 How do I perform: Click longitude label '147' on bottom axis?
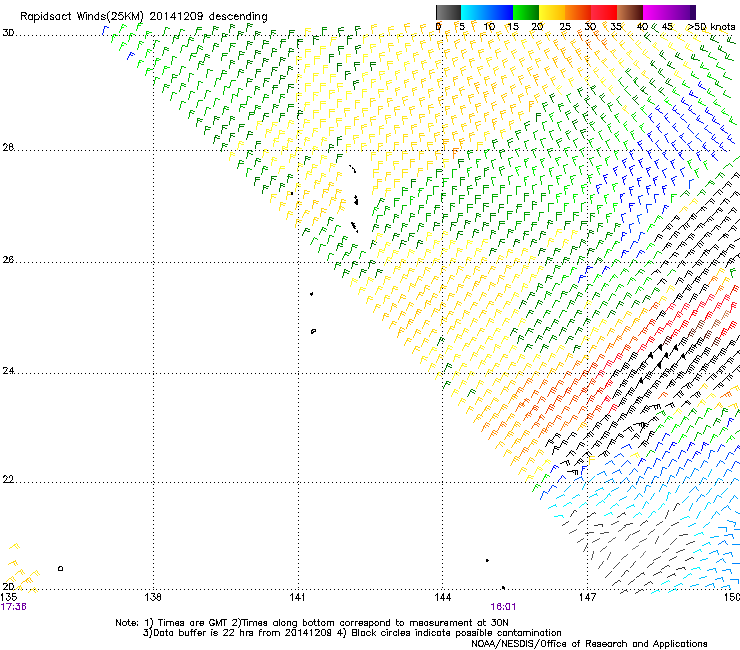tap(588, 597)
